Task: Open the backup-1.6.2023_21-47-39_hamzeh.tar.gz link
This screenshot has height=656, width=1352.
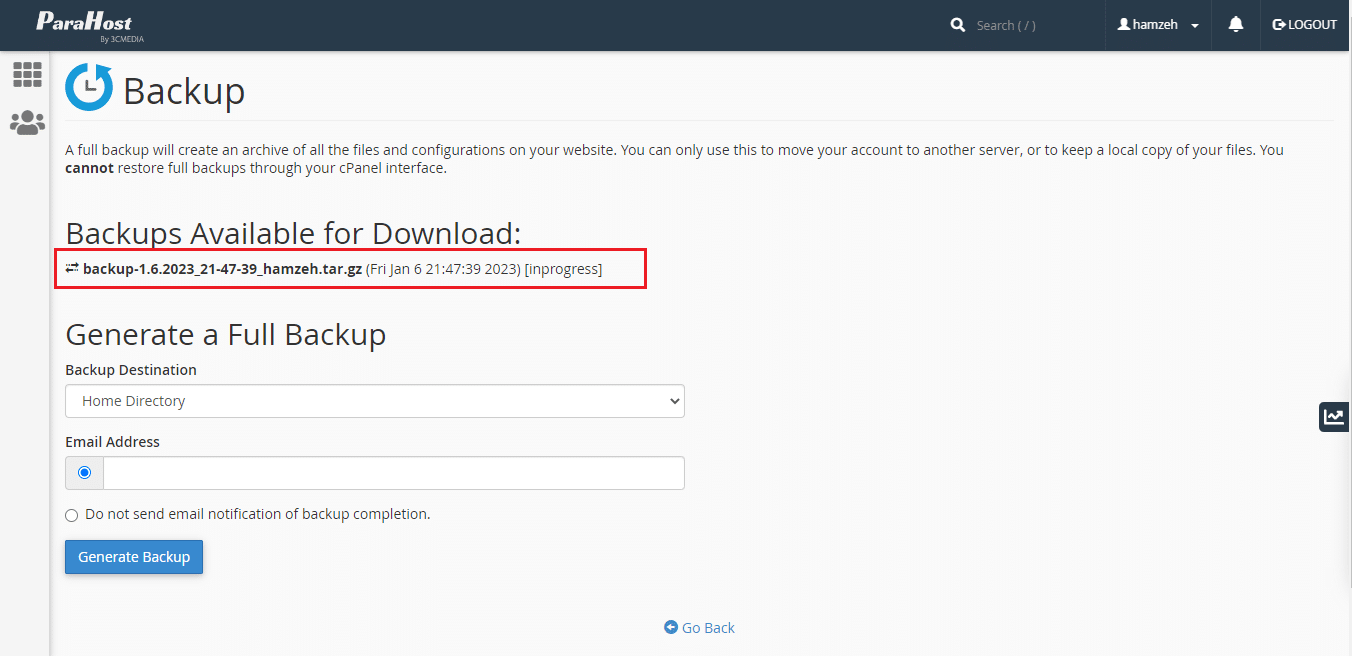Action: coord(222,269)
